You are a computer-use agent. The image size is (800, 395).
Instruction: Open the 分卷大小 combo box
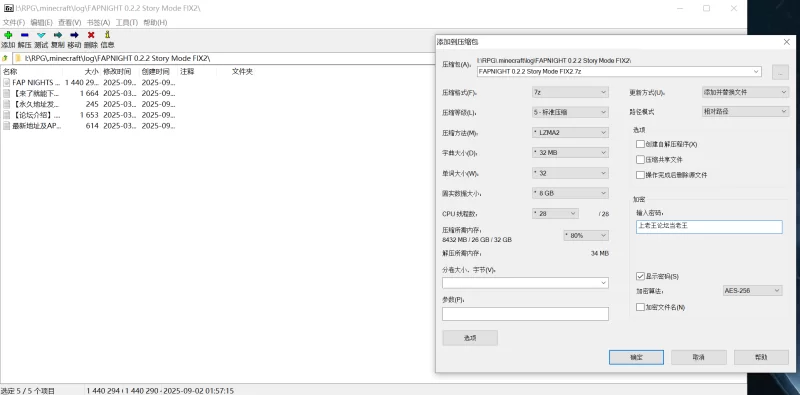click(x=525, y=283)
